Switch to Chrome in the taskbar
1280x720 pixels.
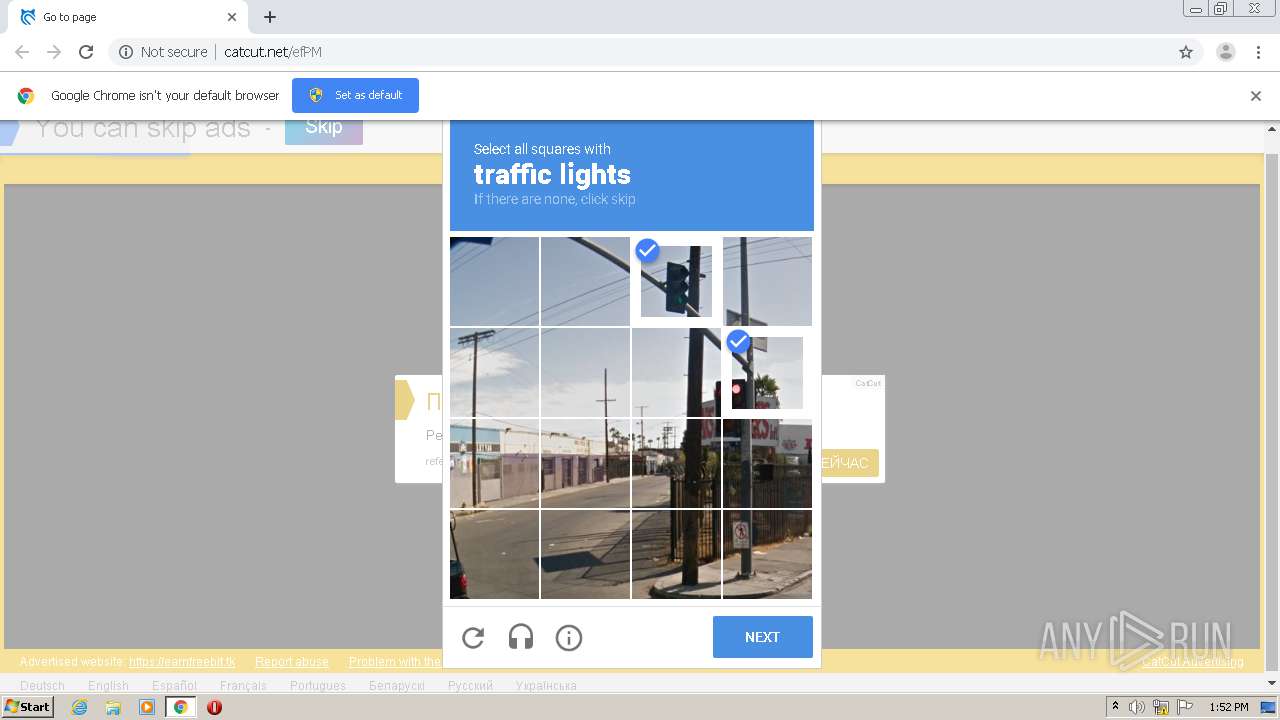[181, 707]
